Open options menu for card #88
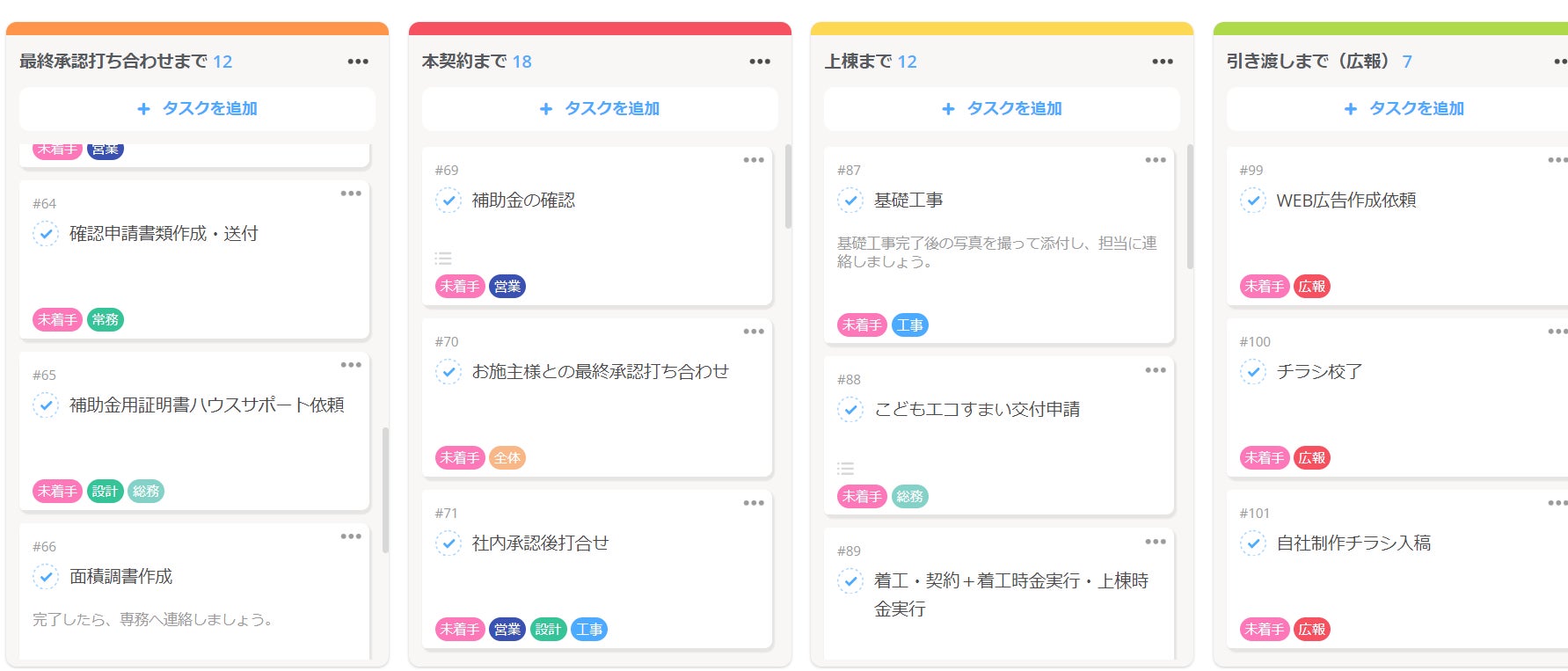Image resolution: width=1568 pixels, height=671 pixels. [1156, 370]
